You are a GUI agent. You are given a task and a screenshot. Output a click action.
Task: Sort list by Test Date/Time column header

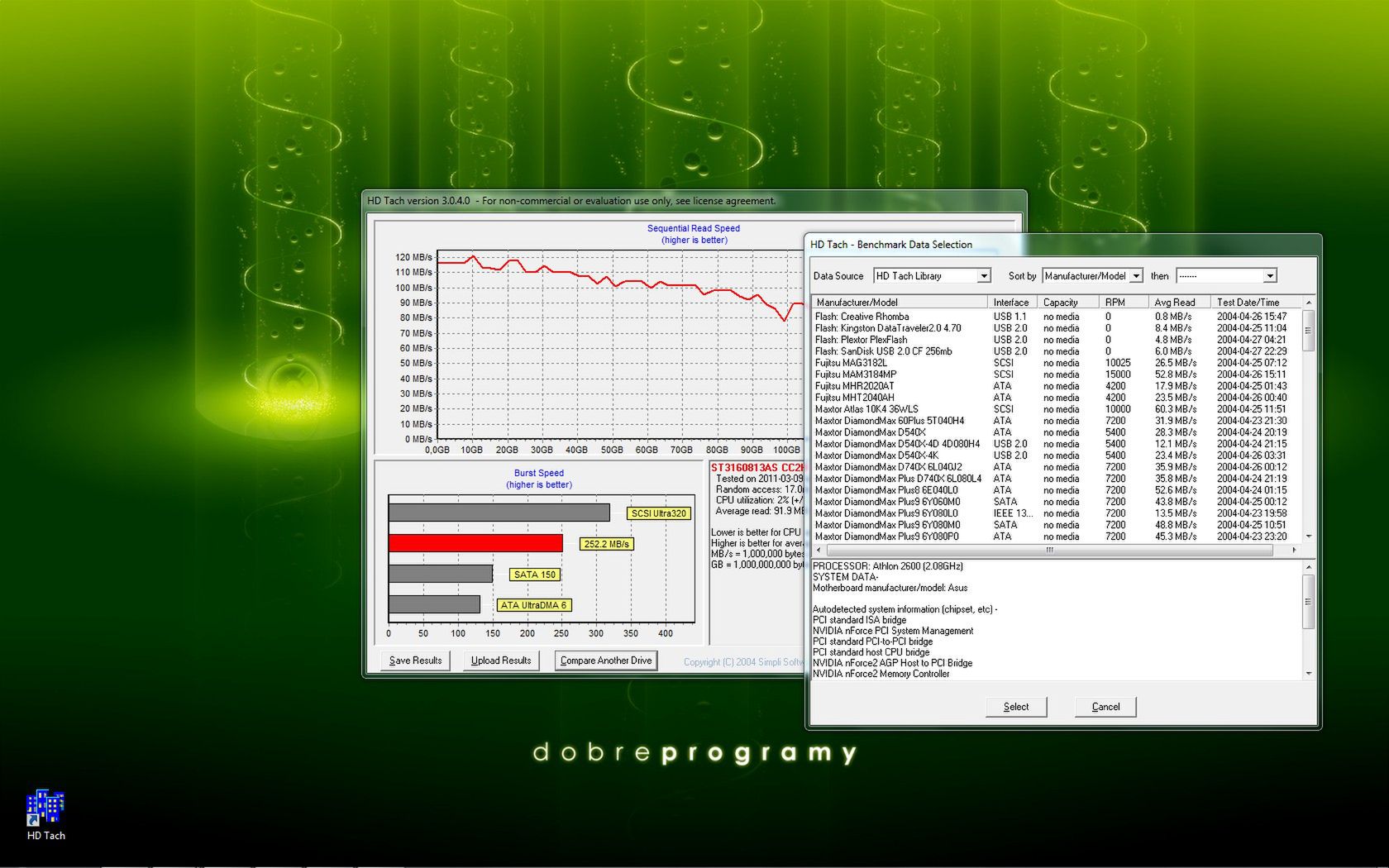pos(1257,303)
